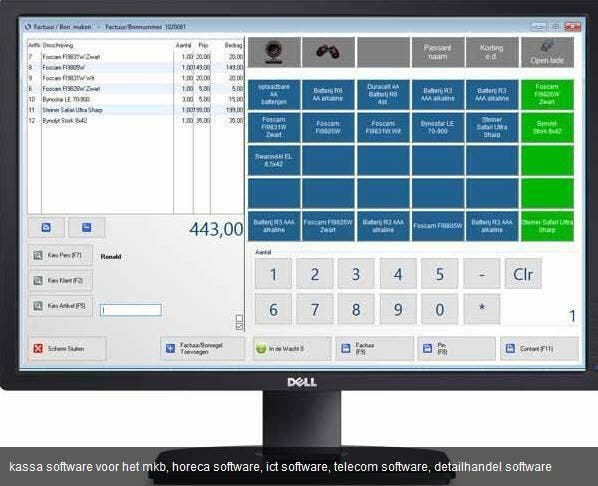Click the Kies Pers (F7) search icon

coord(38,255)
